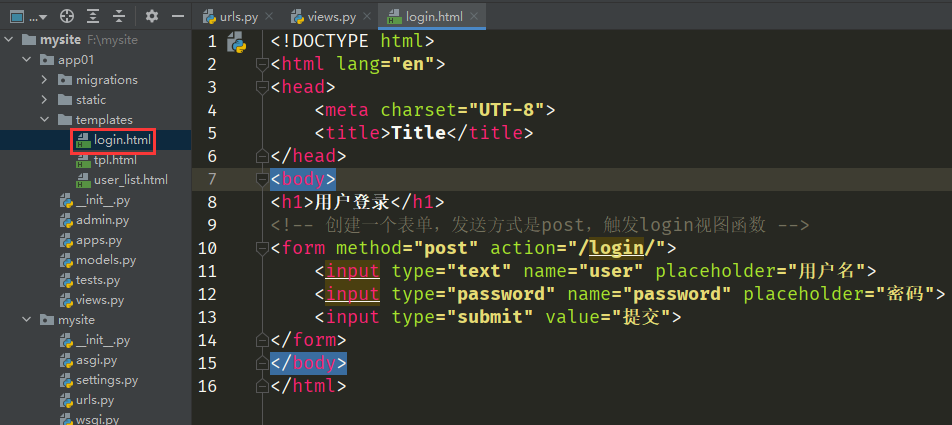This screenshot has width=952, height=425.
Task: Collapse the templates folder
Action: (x=45, y=120)
